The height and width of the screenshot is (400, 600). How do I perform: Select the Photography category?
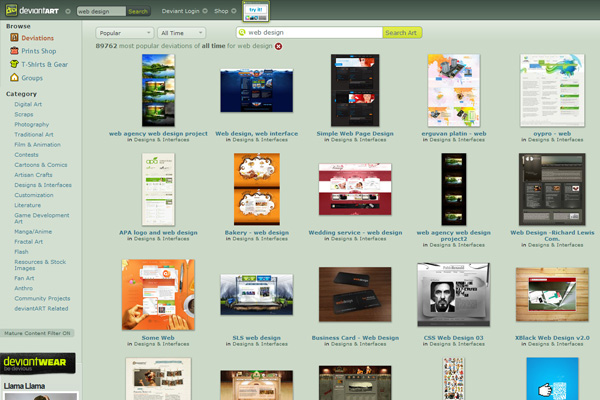[x=31, y=124]
